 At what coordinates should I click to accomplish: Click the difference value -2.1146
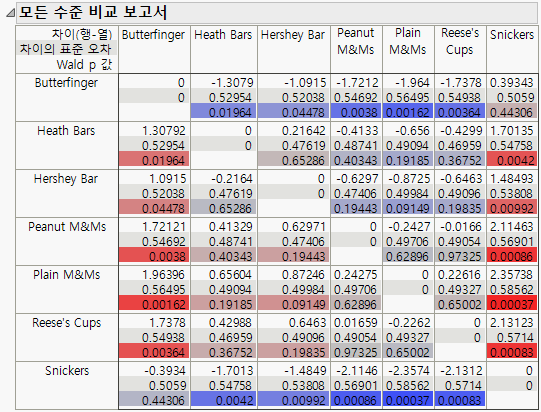[x=357, y=371]
